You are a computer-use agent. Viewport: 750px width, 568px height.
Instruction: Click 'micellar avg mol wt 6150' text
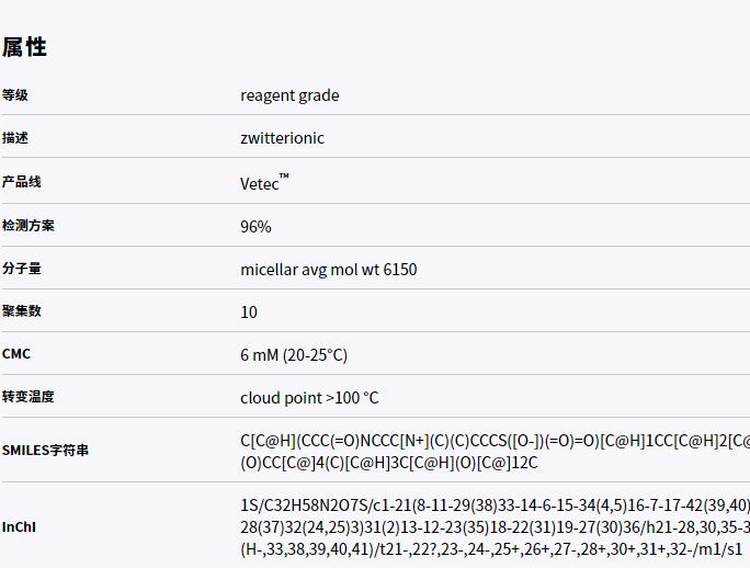(328, 269)
